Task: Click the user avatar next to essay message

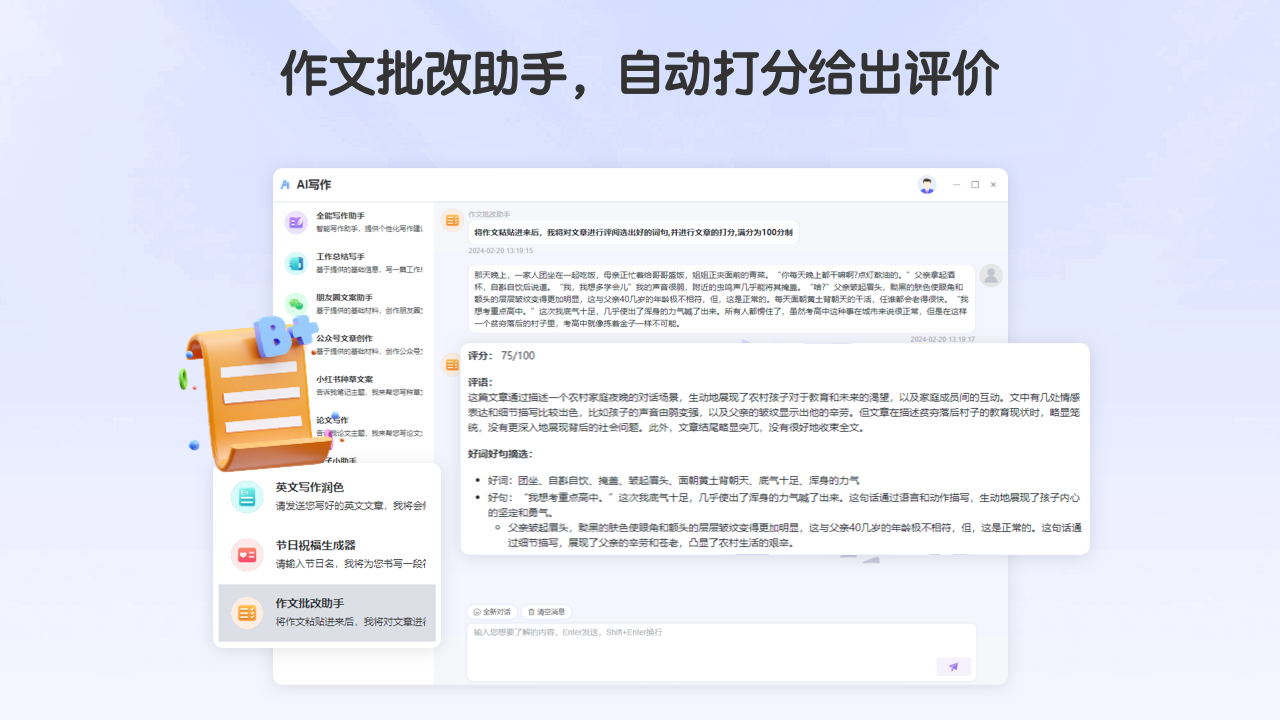Action: (x=991, y=276)
